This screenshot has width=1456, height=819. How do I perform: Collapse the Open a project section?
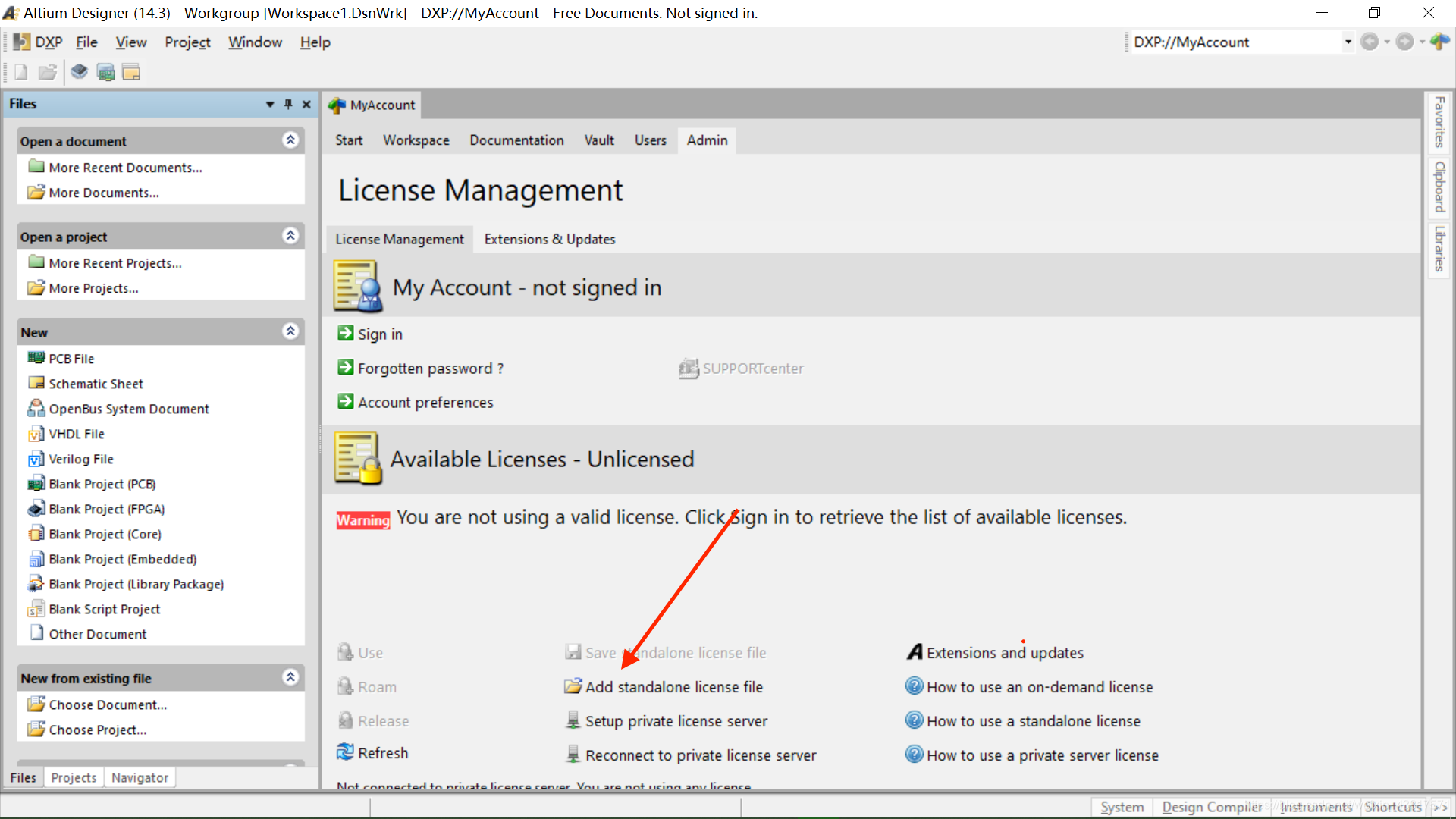pyautogui.click(x=290, y=235)
